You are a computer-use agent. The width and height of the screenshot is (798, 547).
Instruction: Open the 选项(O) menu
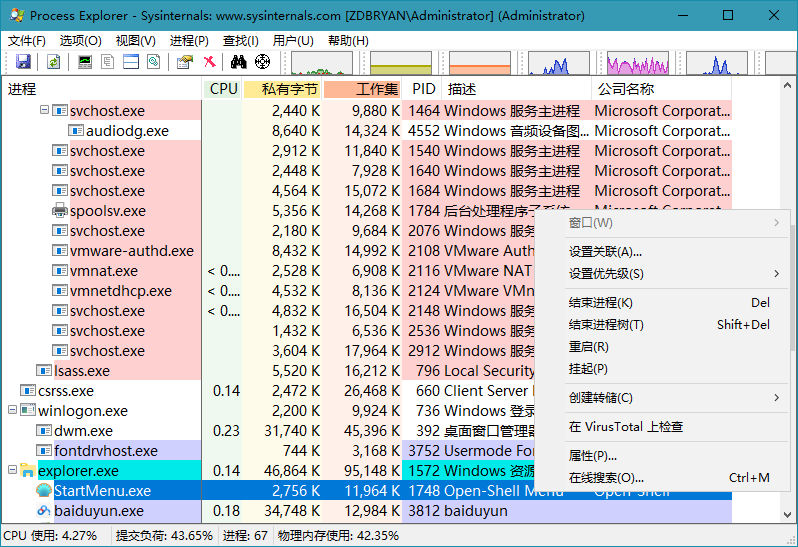80,41
